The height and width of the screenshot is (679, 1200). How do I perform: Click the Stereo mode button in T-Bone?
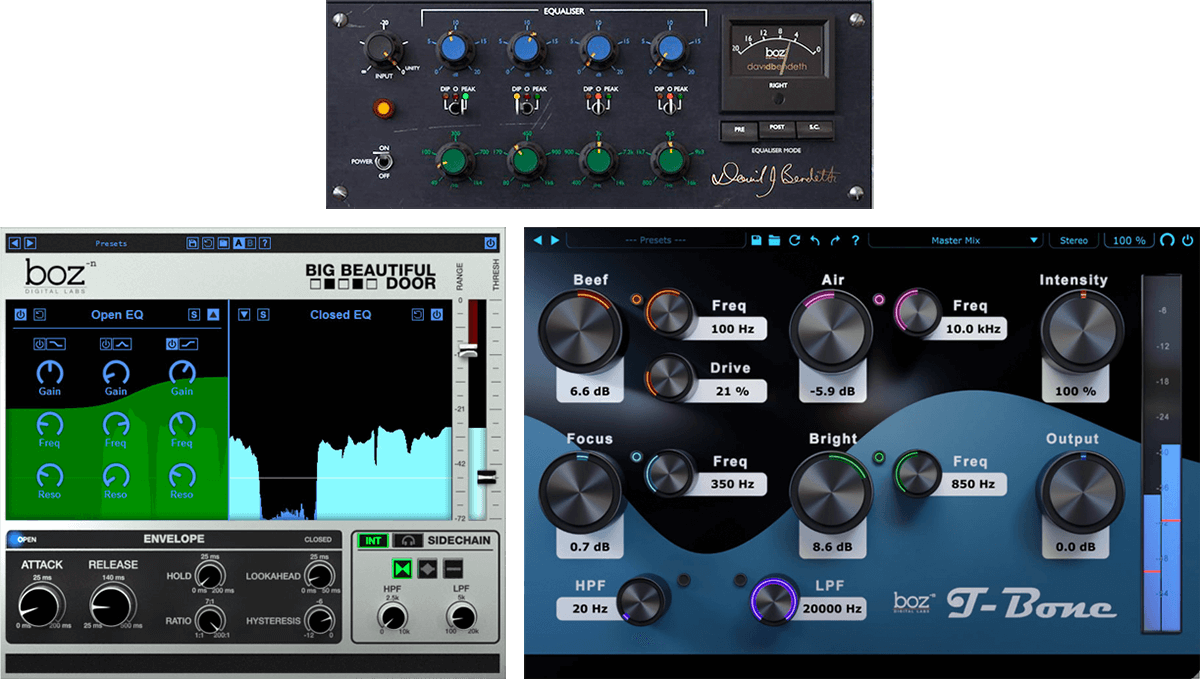click(x=1073, y=240)
